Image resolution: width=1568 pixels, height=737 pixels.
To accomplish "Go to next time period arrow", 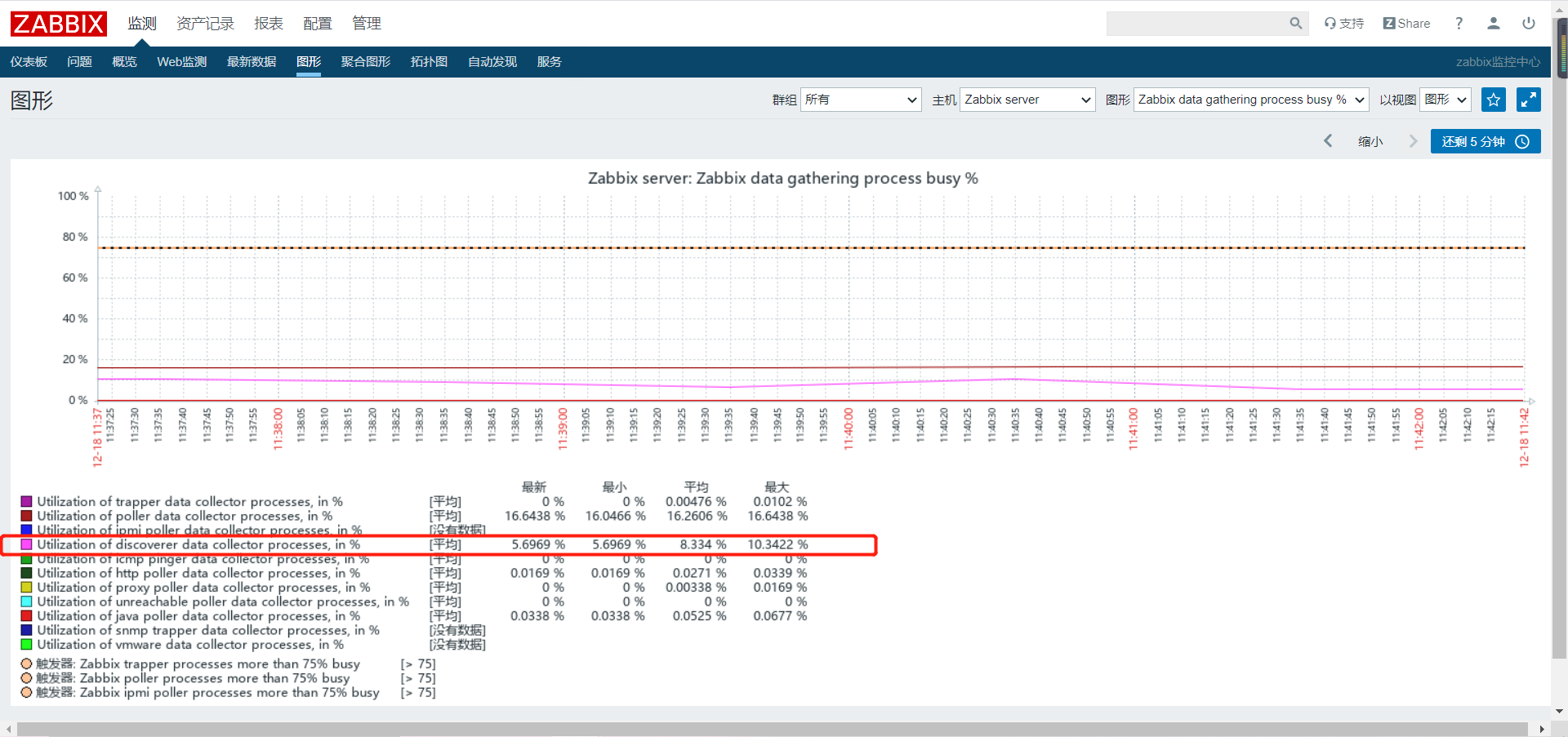I will pyautogui.click(x=1413, y=141).
